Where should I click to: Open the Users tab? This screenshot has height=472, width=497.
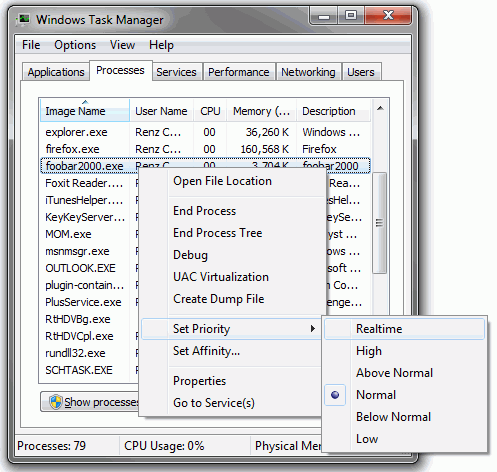click(361, 72)
